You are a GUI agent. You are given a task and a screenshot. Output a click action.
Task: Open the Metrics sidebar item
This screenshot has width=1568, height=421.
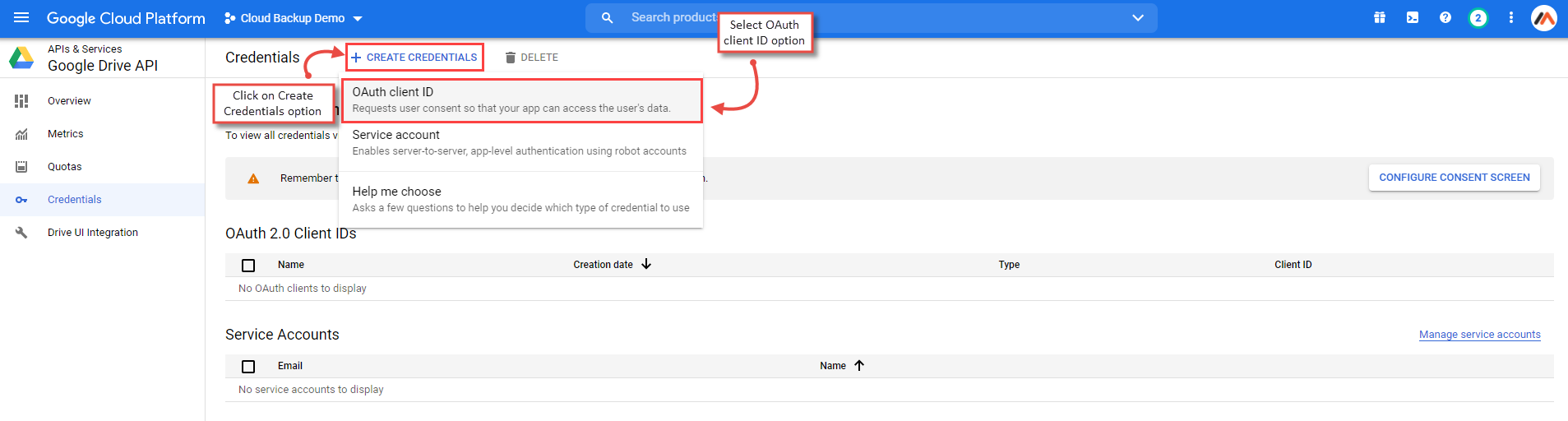pyautogui.click(x=102, y=134)
